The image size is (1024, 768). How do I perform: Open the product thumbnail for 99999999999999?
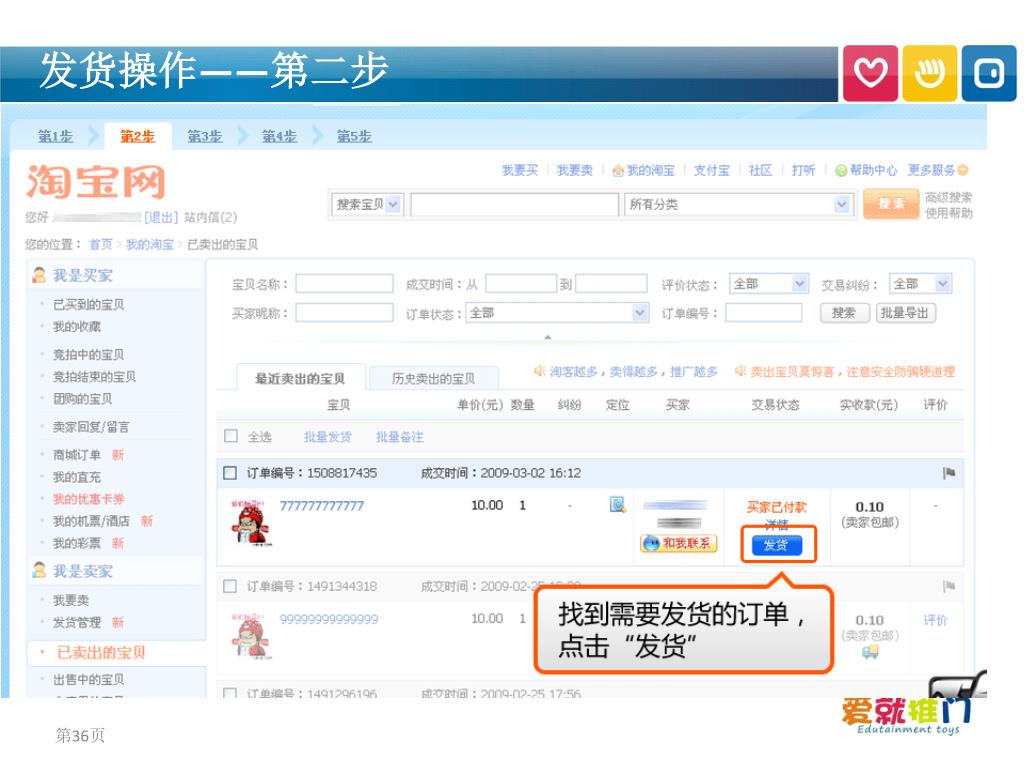pos(251,637)
